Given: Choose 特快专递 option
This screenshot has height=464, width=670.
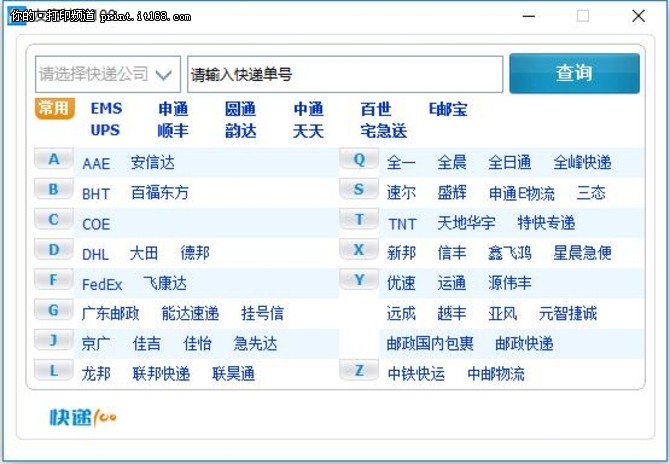Looking at the screenshot, I should [x=546, y=223].
